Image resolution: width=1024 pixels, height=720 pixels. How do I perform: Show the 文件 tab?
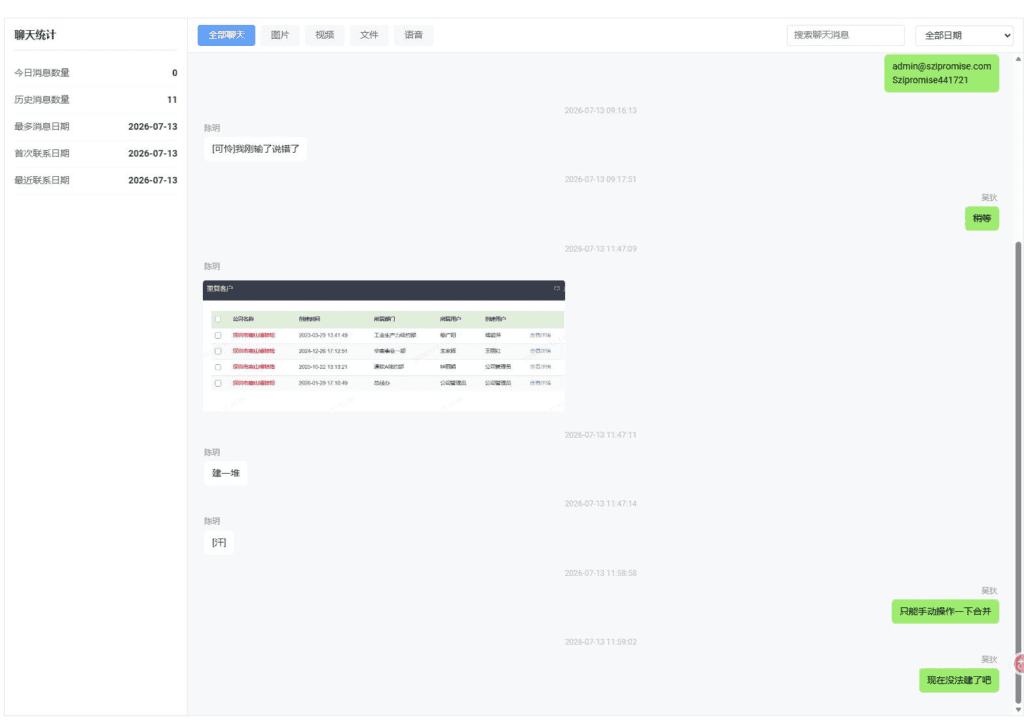tap(369, 35)
